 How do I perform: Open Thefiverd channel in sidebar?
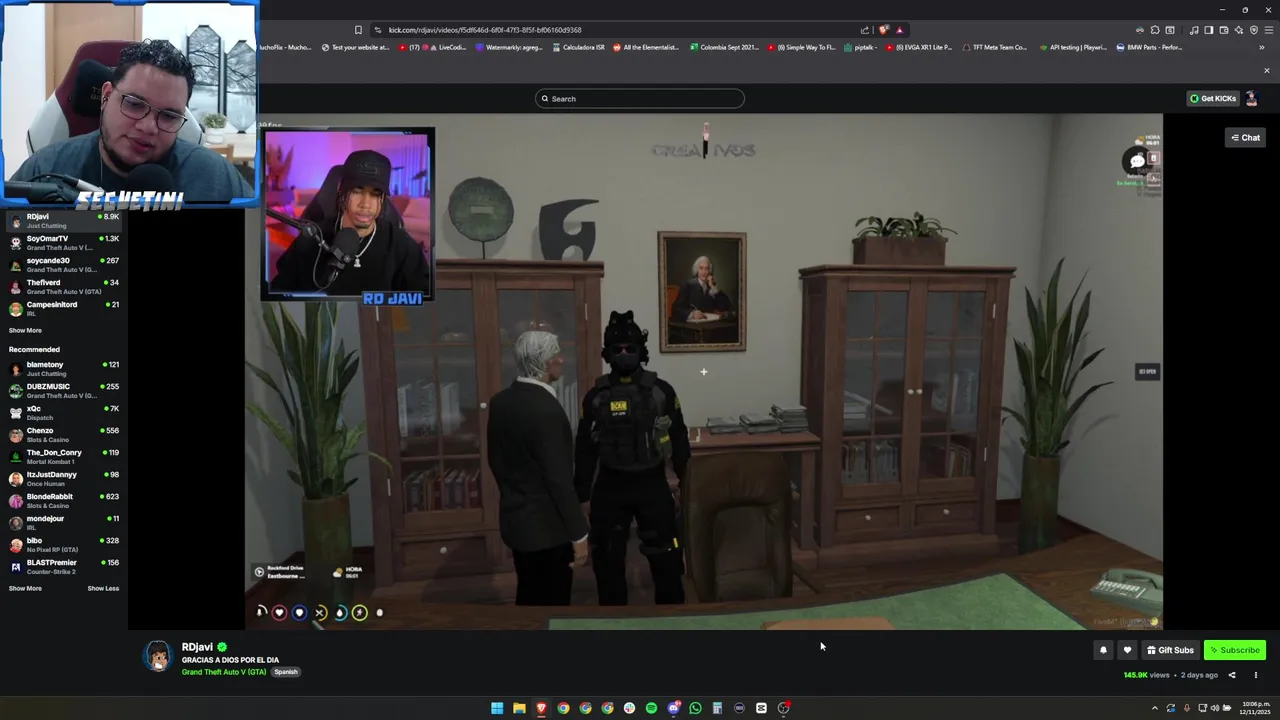pyautogui.click(x=64, y=287)
